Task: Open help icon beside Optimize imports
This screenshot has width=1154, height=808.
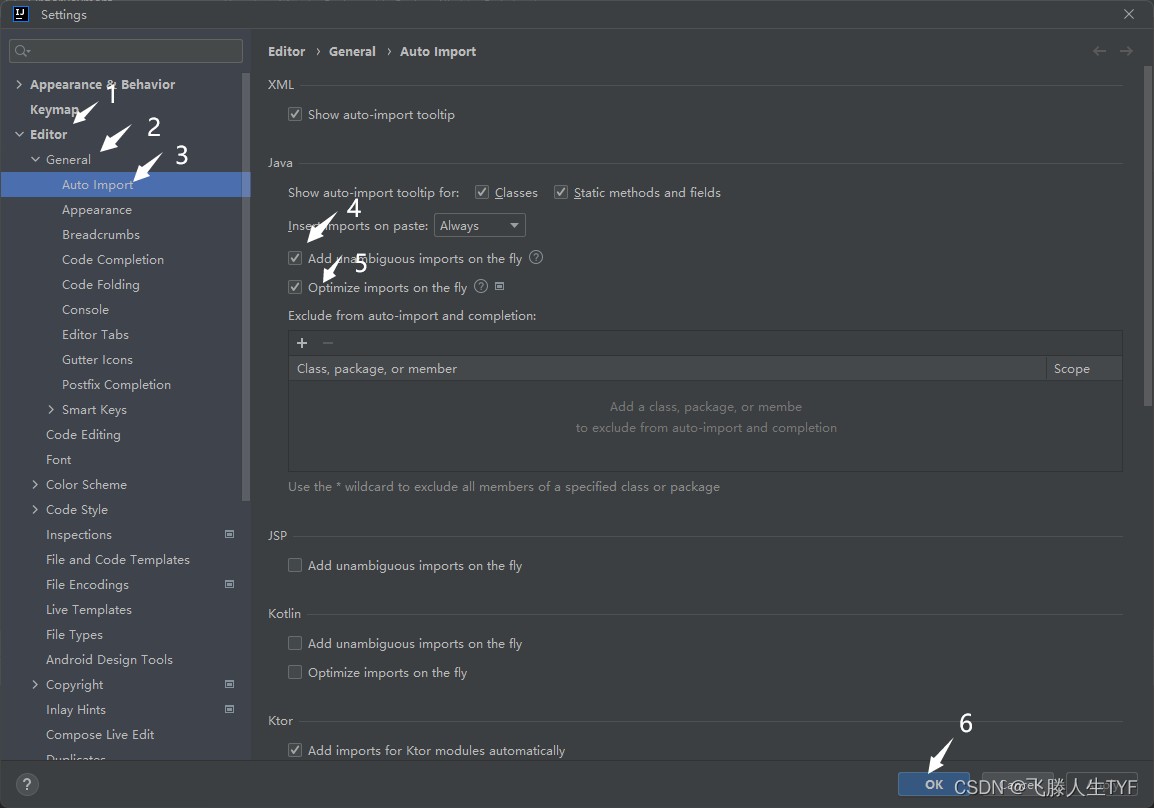Action: pos(481,286)
